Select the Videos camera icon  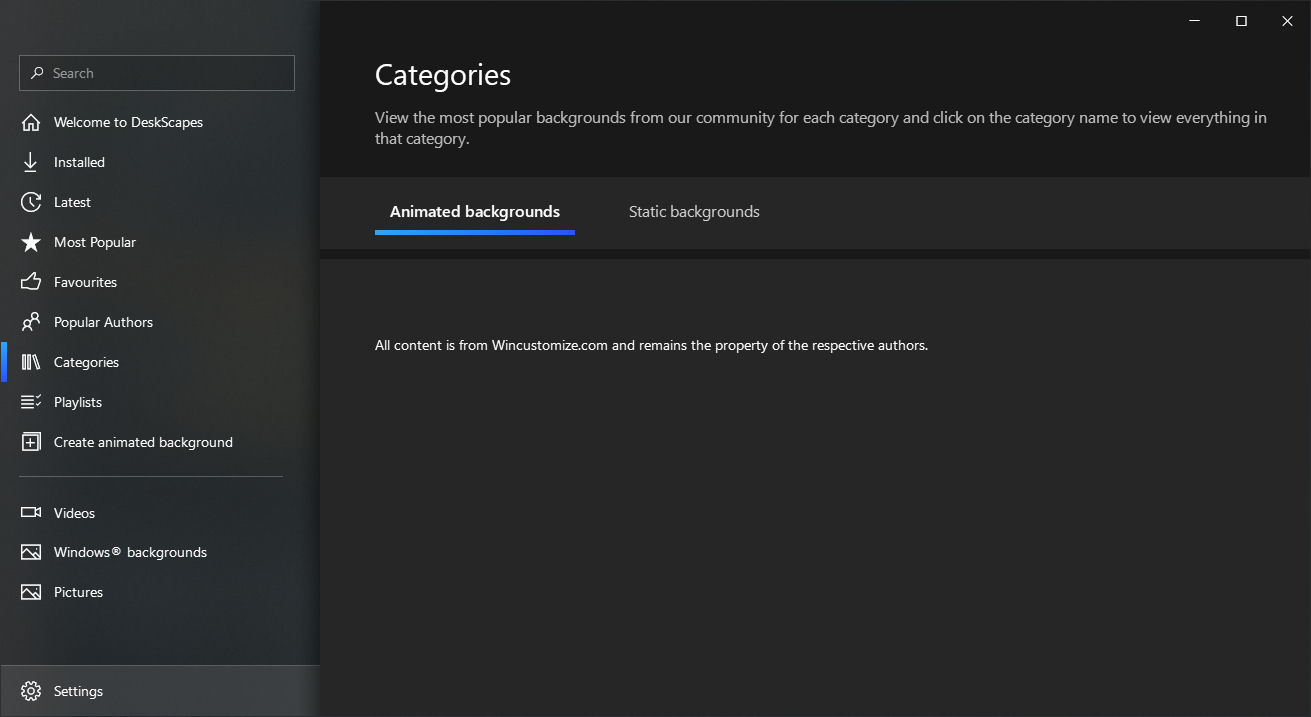coord(31,512)
